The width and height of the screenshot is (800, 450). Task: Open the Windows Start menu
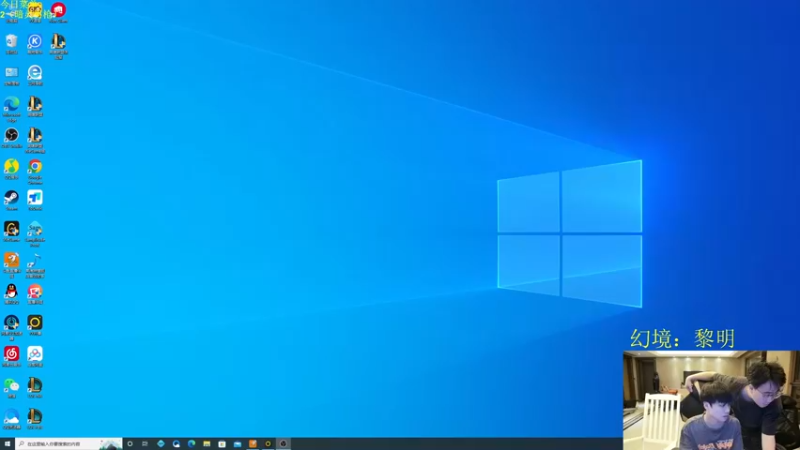[7, 444]
